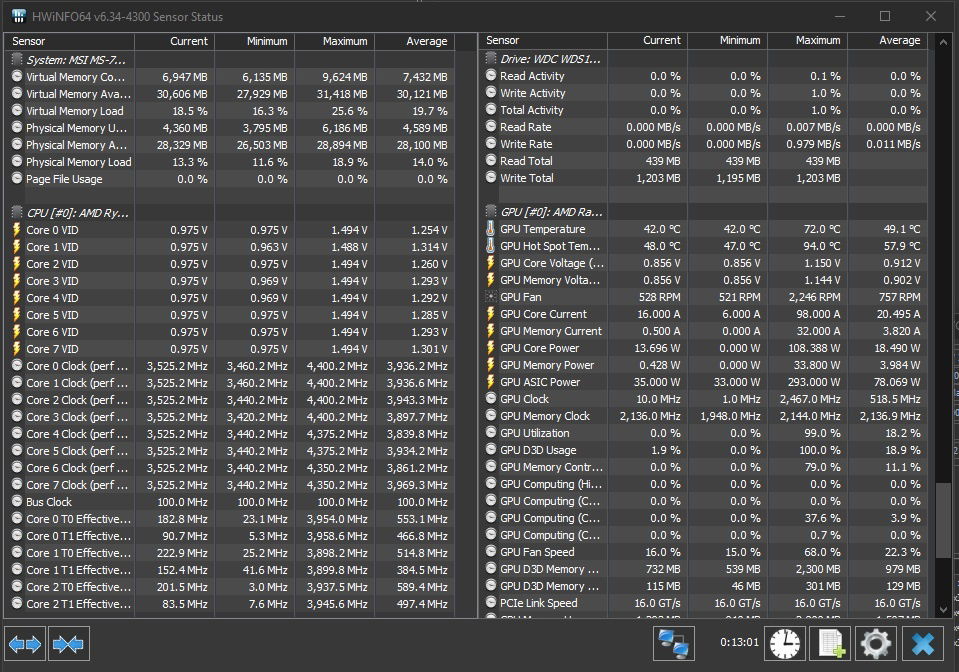
Task: Collapse the GPU [#0]: AMD Radeon group
Action: 491,212
